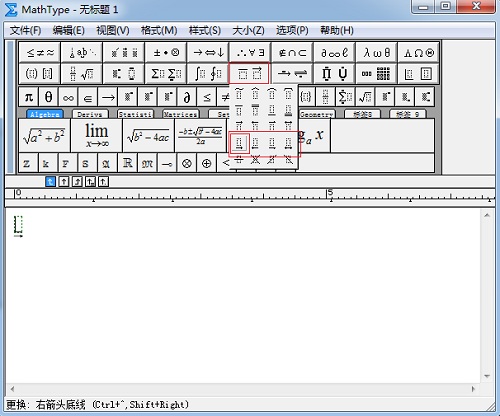Insert the square root of a²+b² expression

pyautogui.click(x=44, y=136)
